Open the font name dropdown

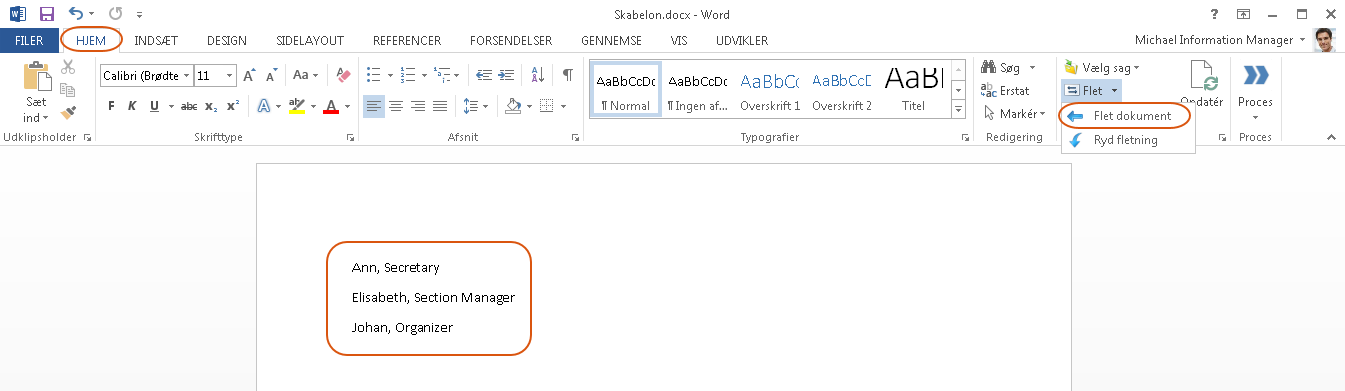click(x=186, y=75)
